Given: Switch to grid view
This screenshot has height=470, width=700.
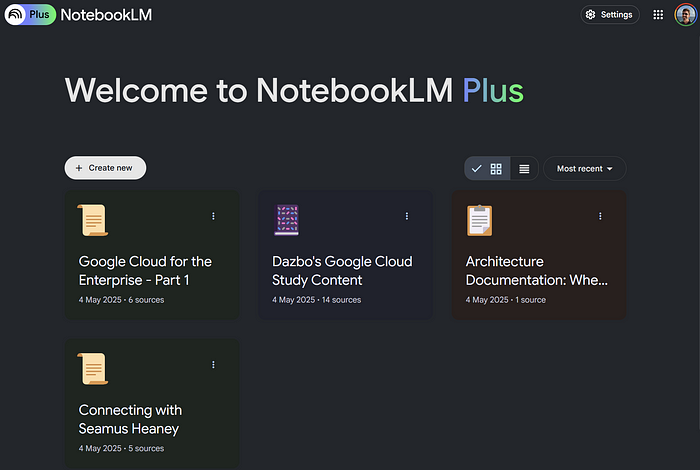Looking at the screenshot, I should click(x=488, y=169).
